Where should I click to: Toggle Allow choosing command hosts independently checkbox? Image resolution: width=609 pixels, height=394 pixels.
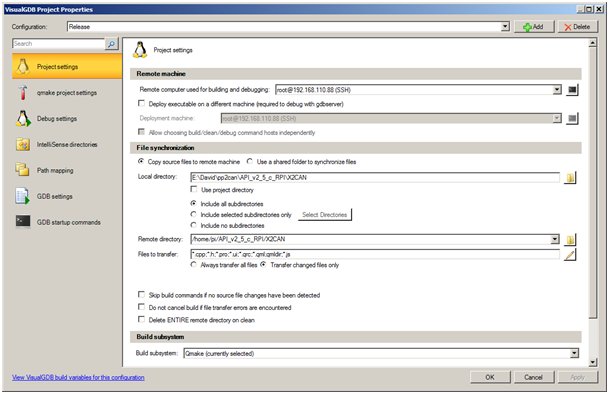tap(141, 132)
